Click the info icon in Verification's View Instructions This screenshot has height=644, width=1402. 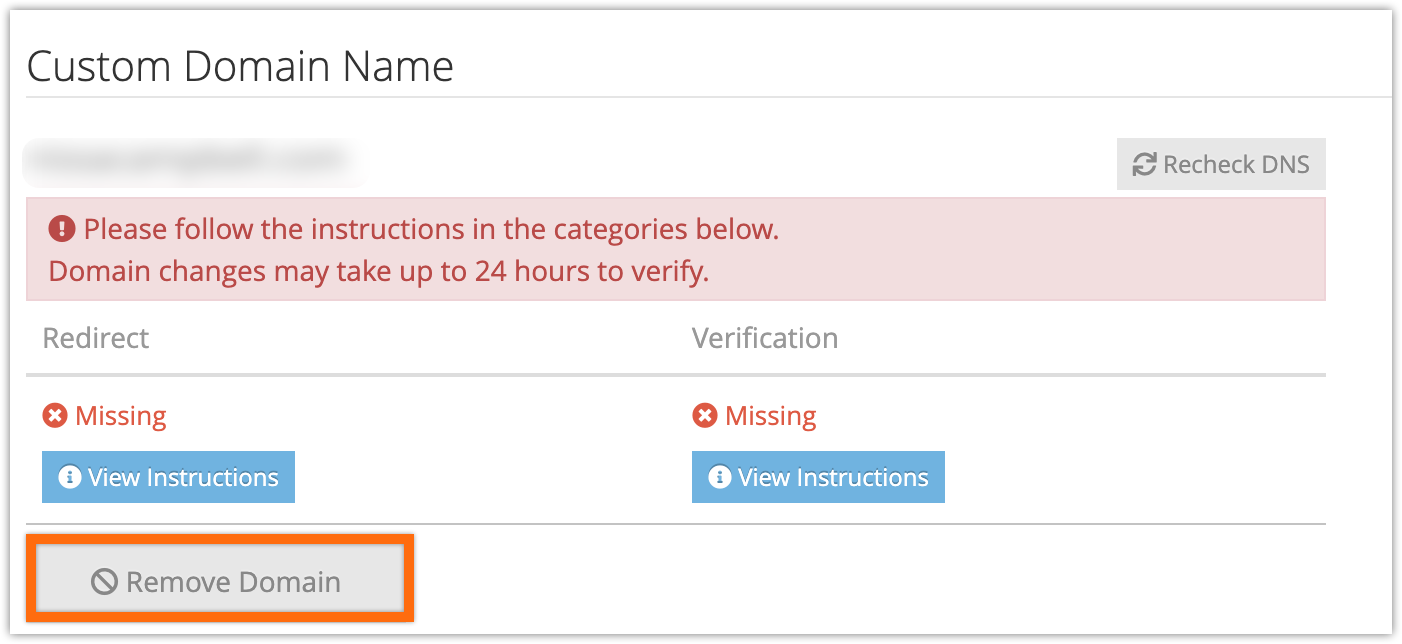click(x=719, y=477)
